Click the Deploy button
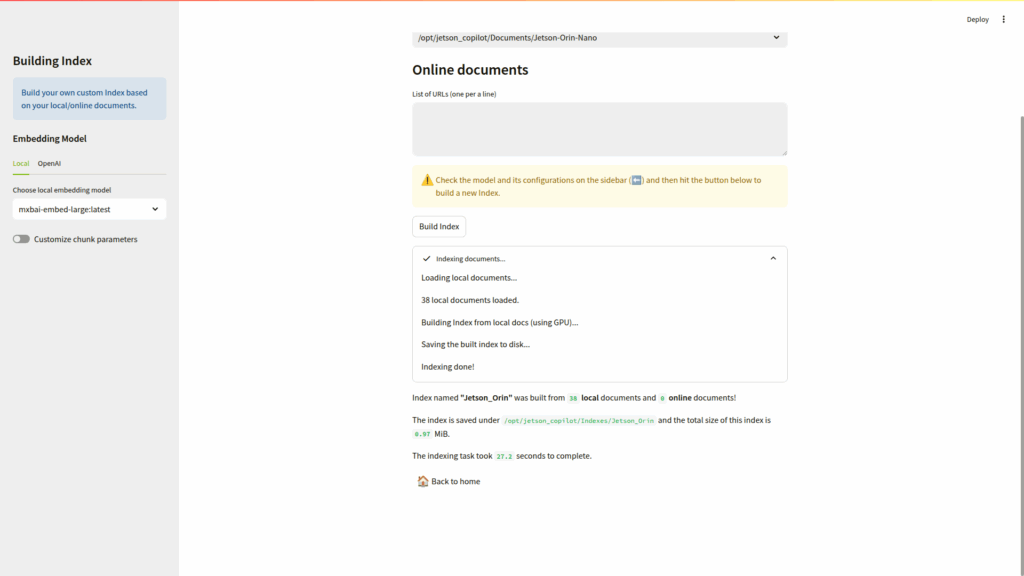This screenshot has width=1024, height=576. 977,19
